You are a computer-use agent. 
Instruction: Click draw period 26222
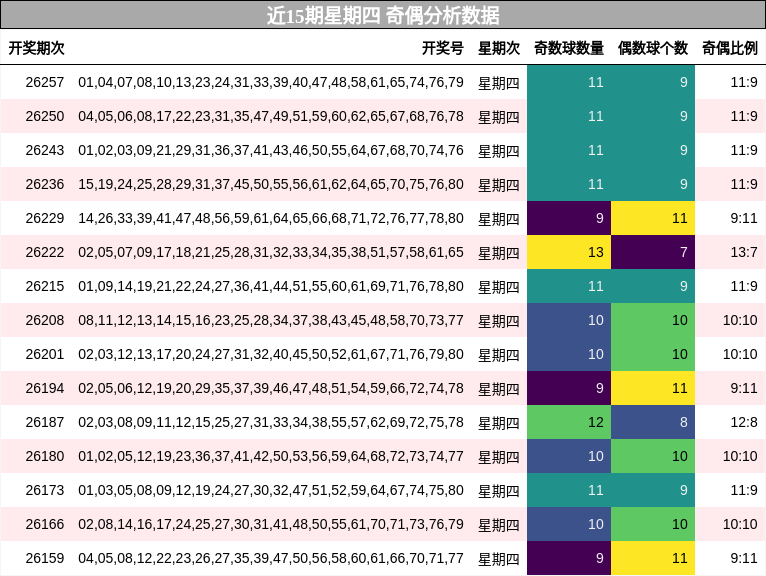[x=45, y=252]
